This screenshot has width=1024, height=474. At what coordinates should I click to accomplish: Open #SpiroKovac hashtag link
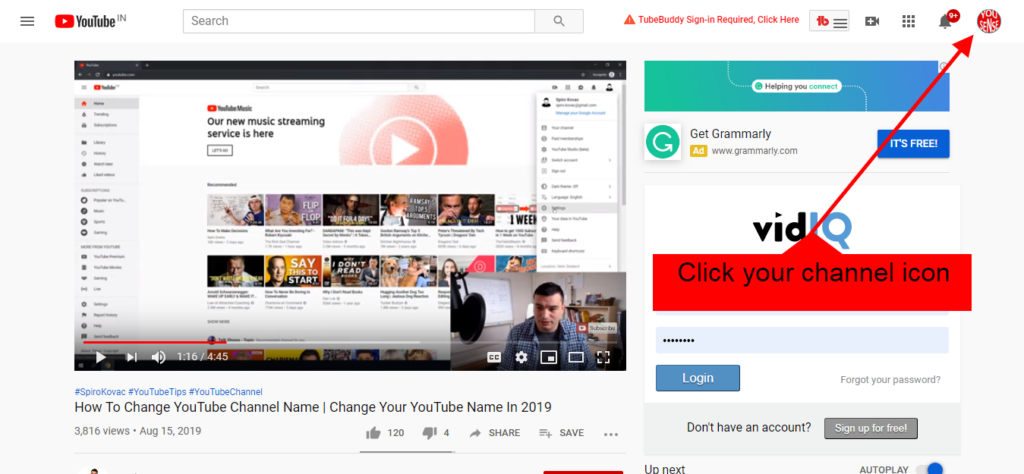point(100,392)
